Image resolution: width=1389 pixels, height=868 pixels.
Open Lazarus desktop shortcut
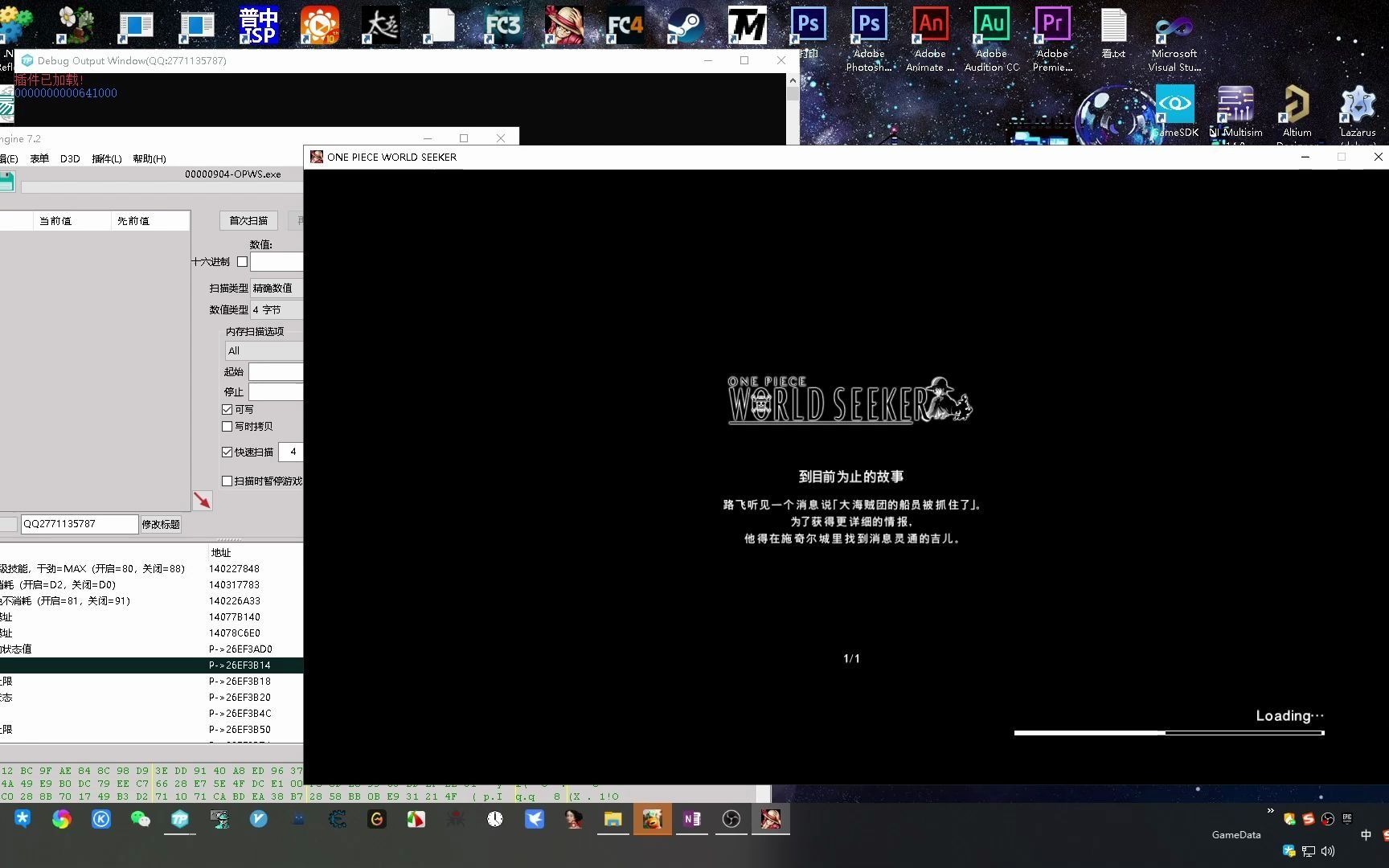(x=1358, y=111)
